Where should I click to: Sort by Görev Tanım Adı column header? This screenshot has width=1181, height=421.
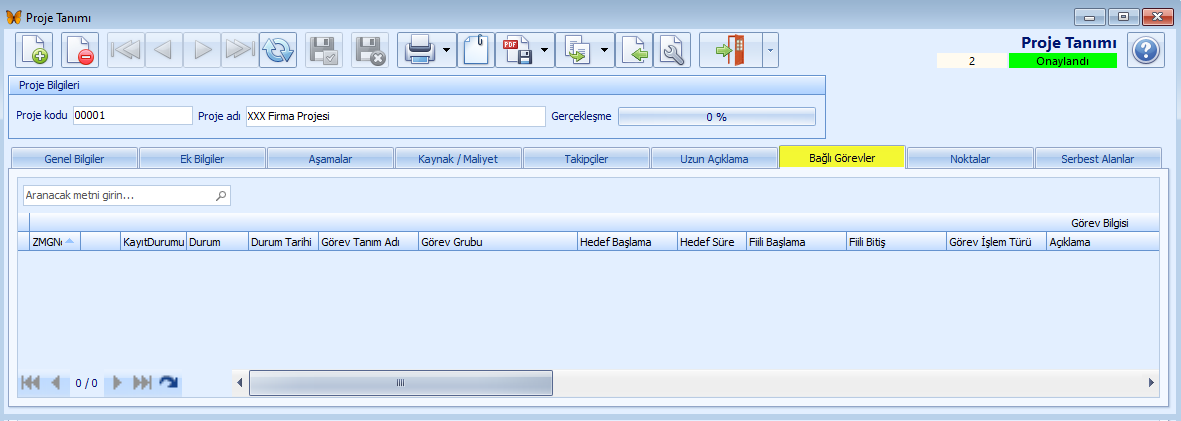(366, 242)
